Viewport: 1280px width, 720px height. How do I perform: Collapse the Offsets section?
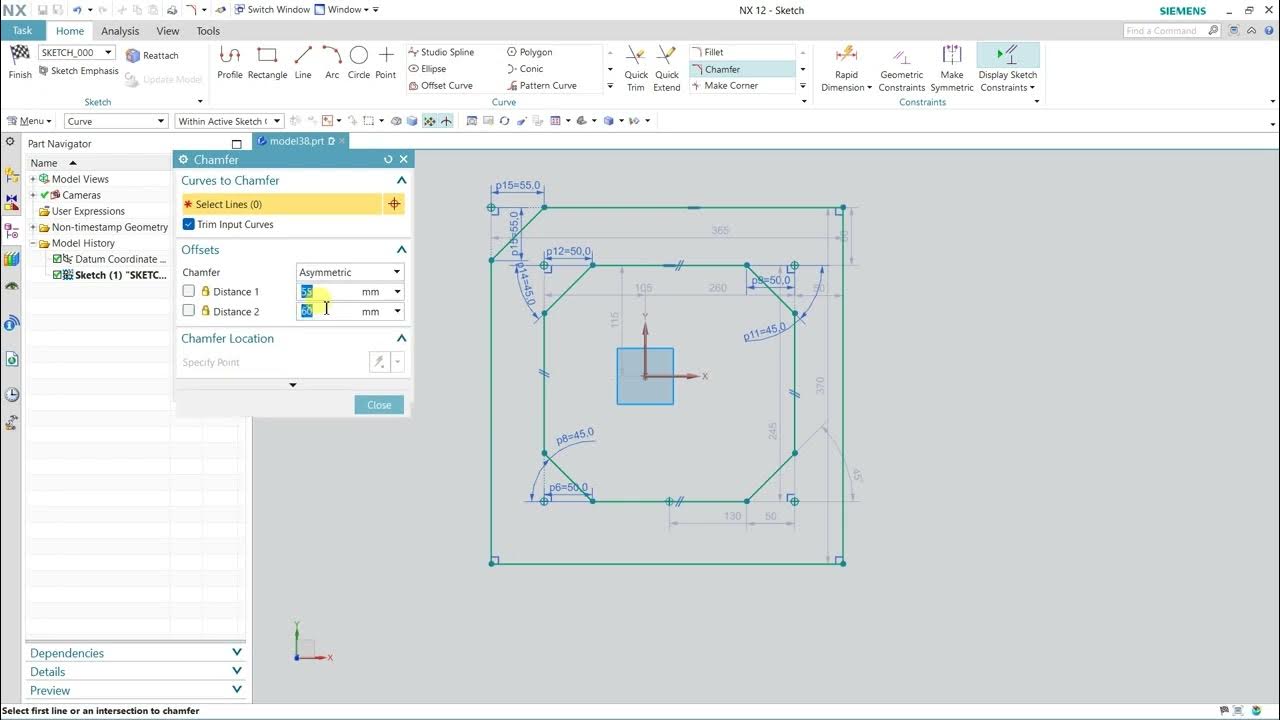click(x=401, y=250)
